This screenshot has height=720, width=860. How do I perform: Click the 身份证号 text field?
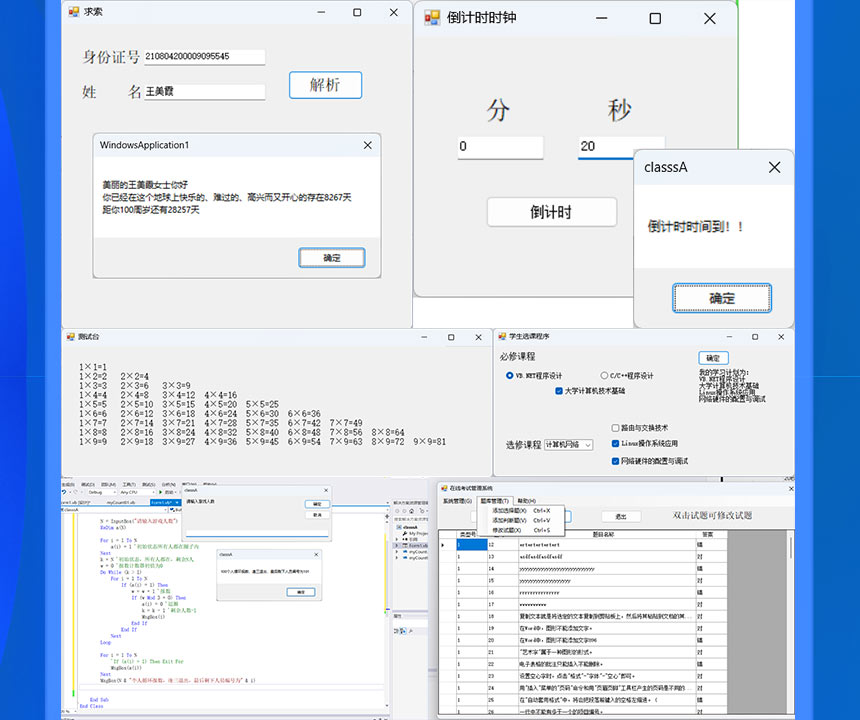click(204, 57)
